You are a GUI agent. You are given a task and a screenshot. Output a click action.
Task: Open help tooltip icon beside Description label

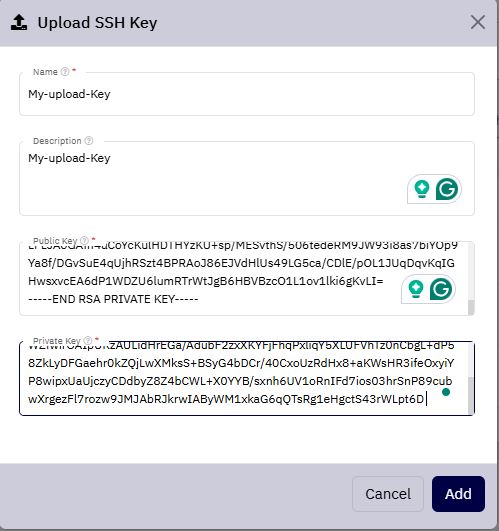click(89, 141)
